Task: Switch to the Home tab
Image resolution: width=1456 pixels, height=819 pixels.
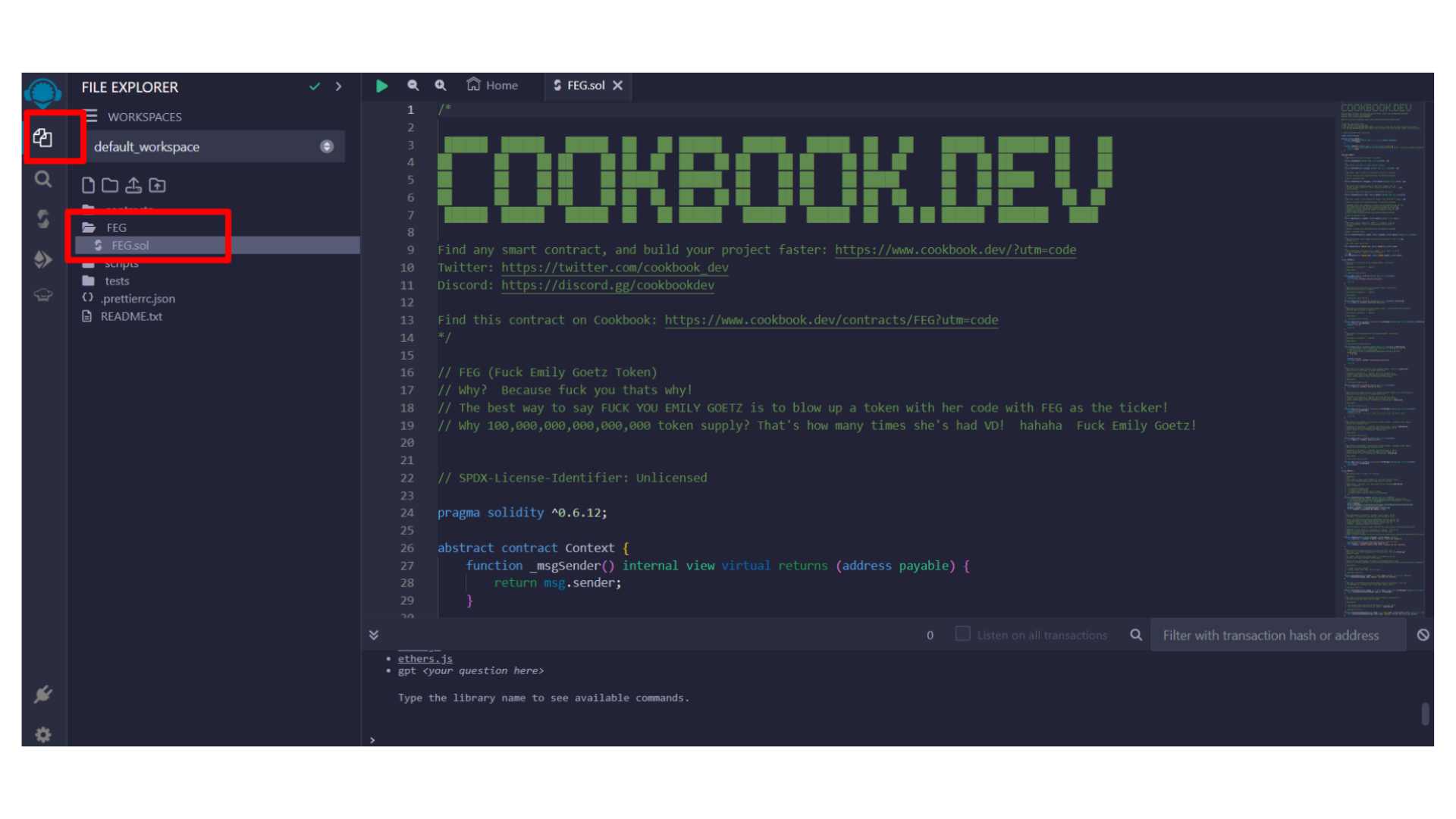Action: [x=491, y=85]
